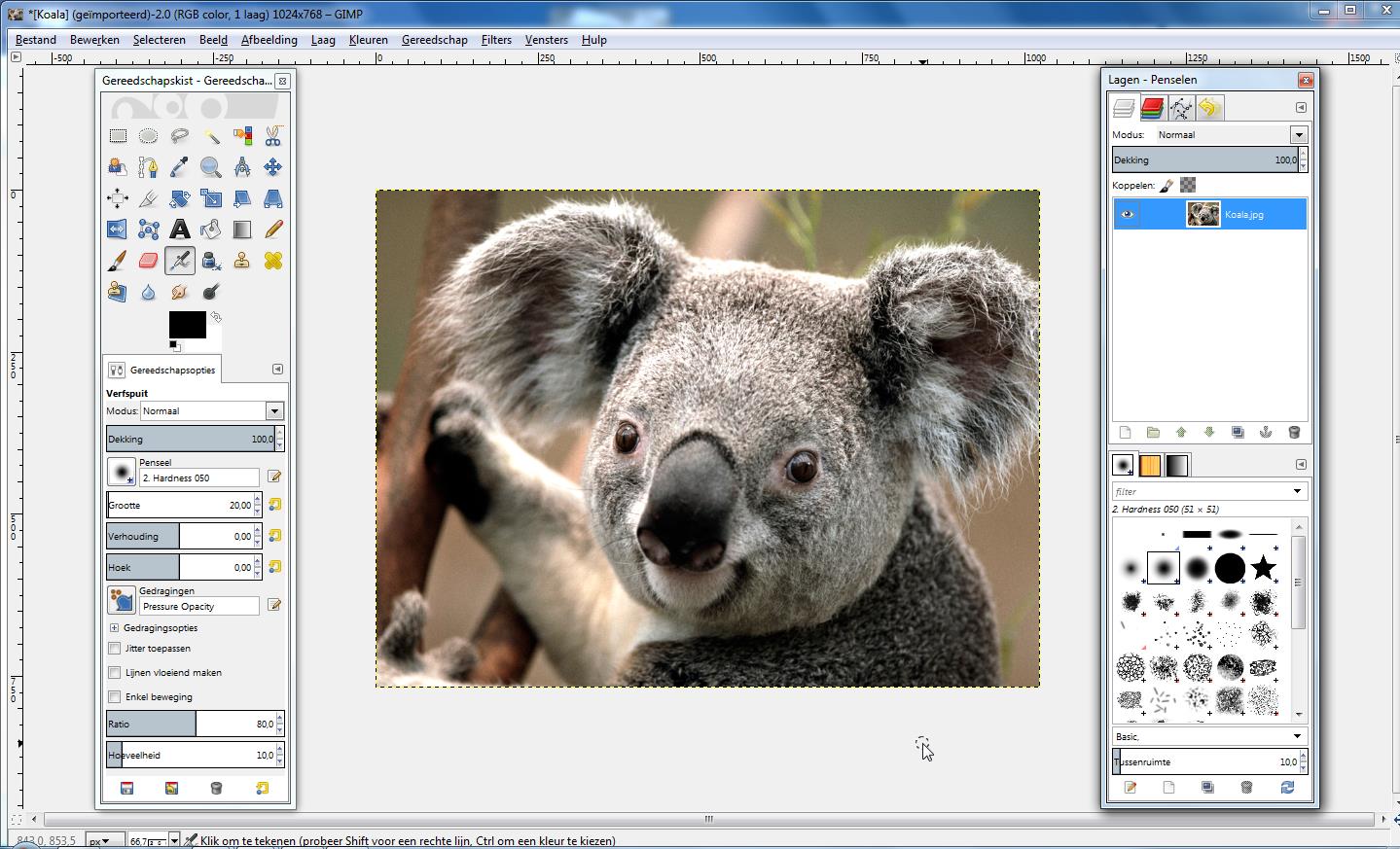1400x849 pixels.
Task: Click the Scissors Select tool
Action: (273, 136)
